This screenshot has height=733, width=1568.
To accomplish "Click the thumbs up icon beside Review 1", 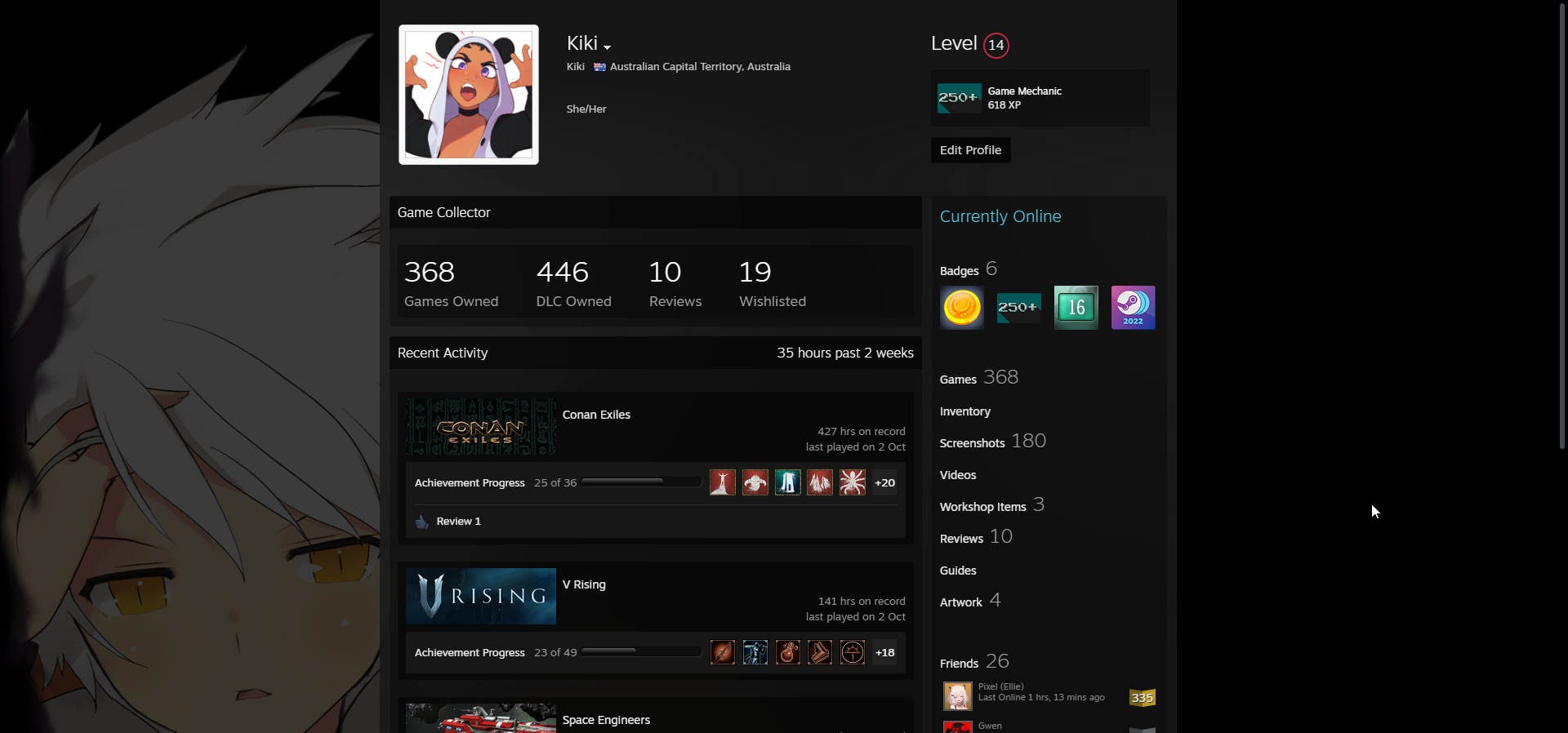I will click(422, 522).
